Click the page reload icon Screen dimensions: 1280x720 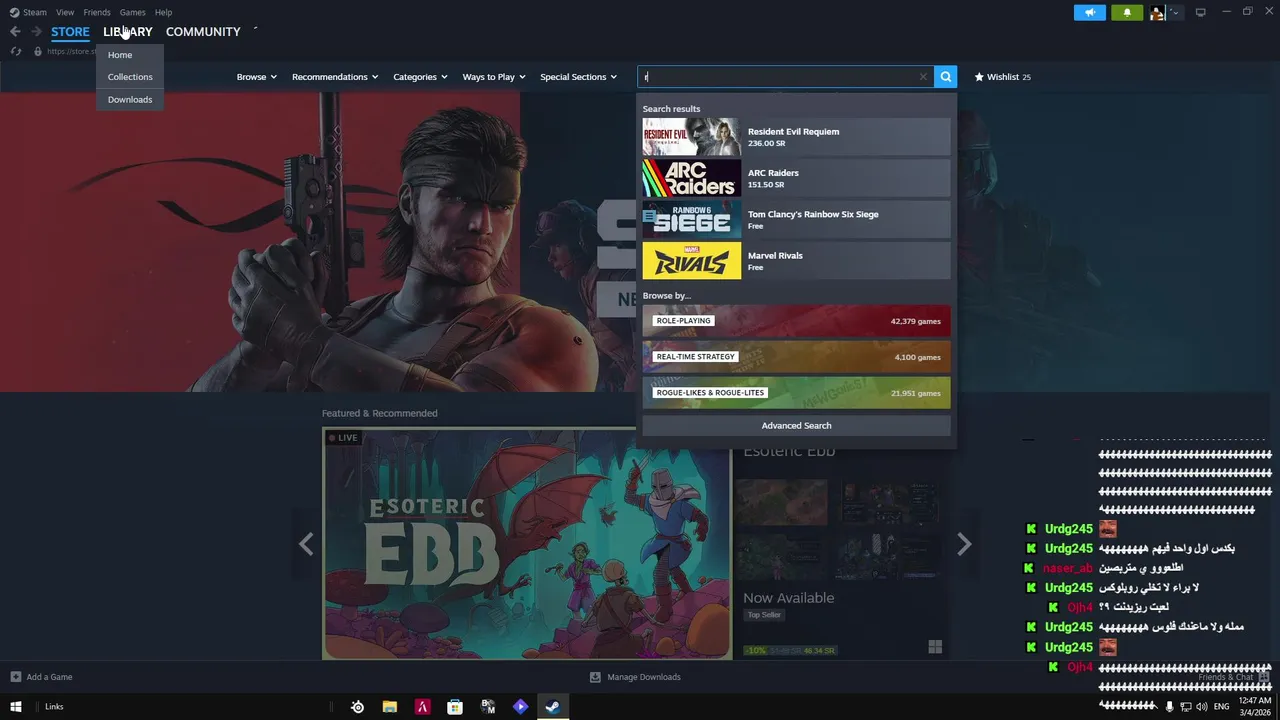click(16, 51)
